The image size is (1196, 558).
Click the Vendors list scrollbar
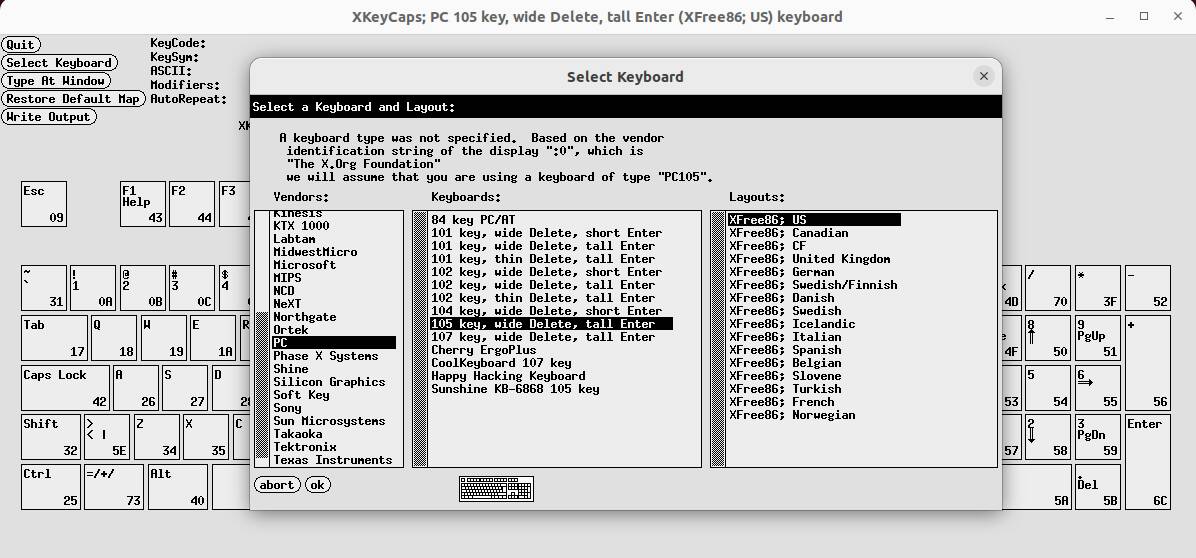pyautogui.click(x=262, y=339)
